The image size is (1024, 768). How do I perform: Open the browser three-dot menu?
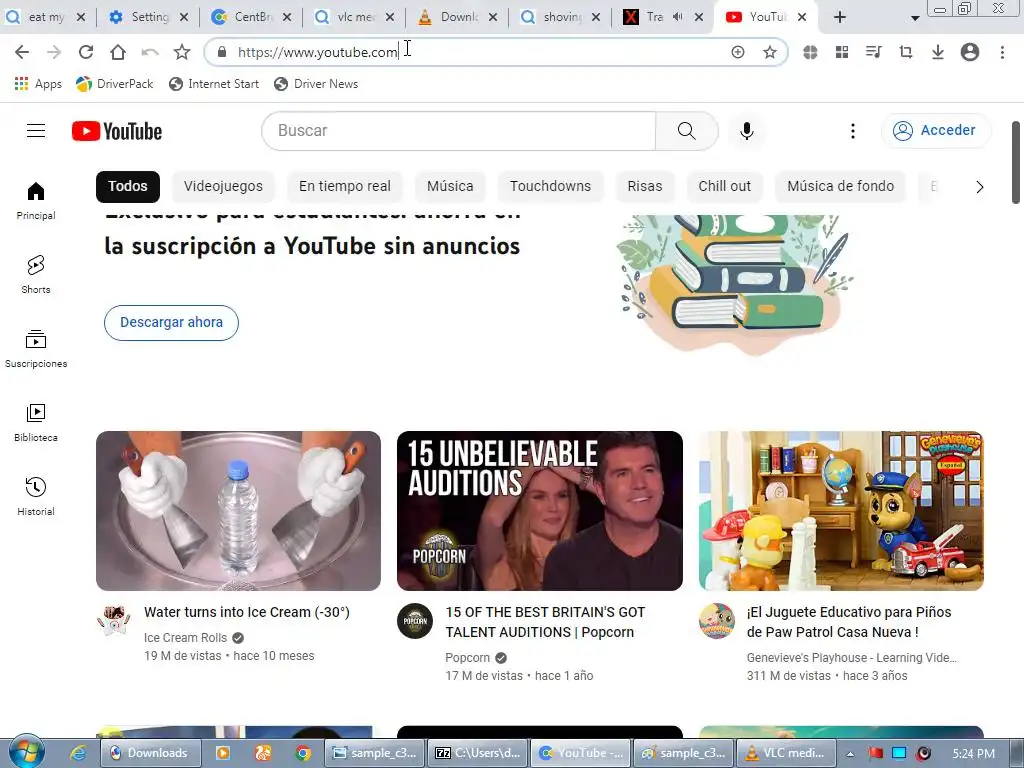click(x=1002, y=52)
